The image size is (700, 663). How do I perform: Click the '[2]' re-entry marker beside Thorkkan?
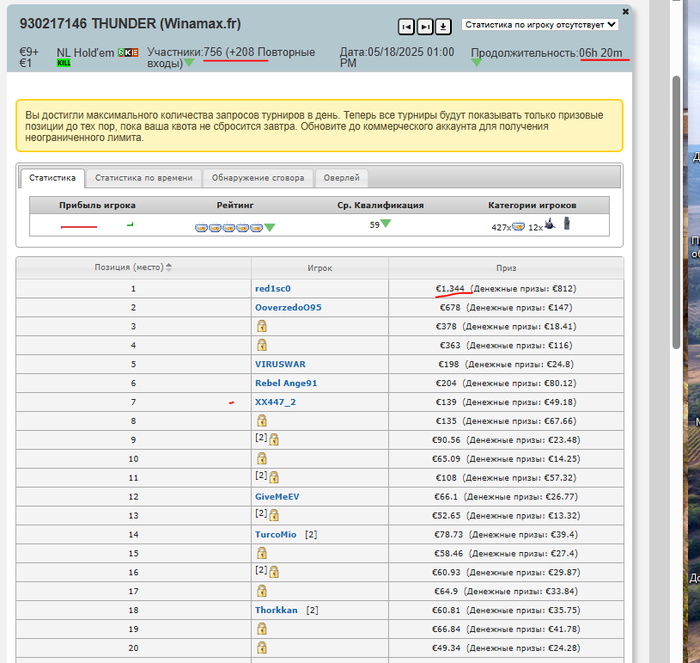(x=312, y=610)
